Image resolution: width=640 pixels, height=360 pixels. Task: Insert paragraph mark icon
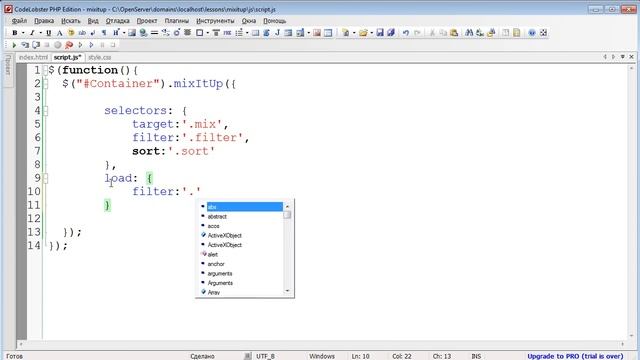[x=104, y=33]
